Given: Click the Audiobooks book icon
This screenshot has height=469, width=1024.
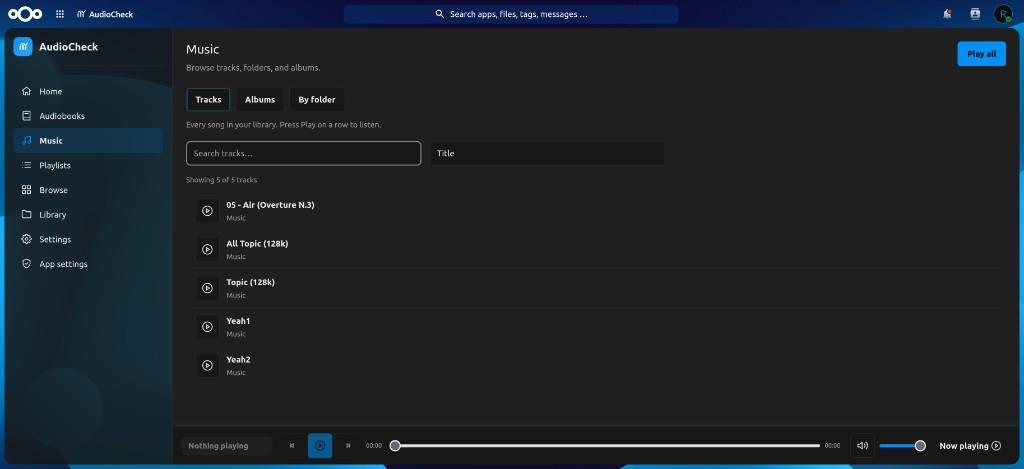Looking at the screenshot, I should [x=26, y=116].
